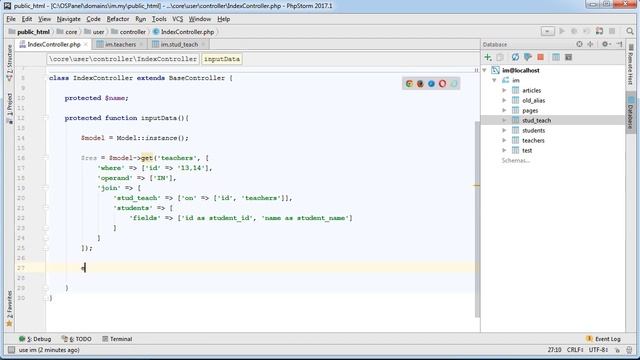Click the inputData method breadcrumb

(x=222, y=59)
